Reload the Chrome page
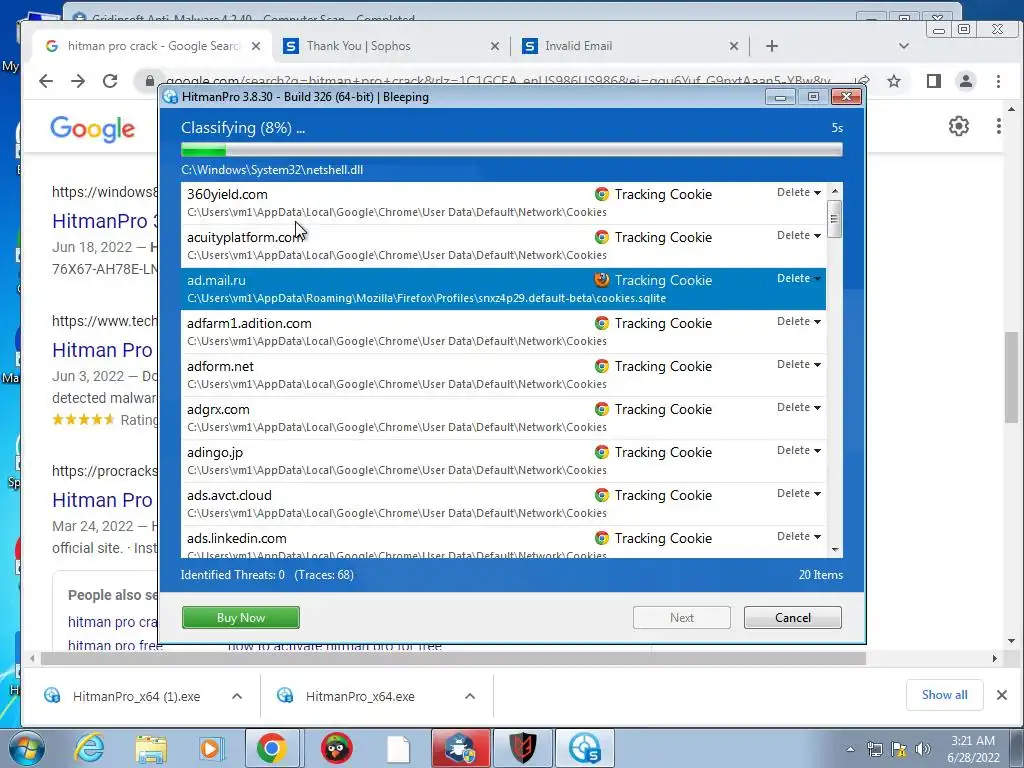Viewport: 1024px width, 768px height. tap(110, 81)
